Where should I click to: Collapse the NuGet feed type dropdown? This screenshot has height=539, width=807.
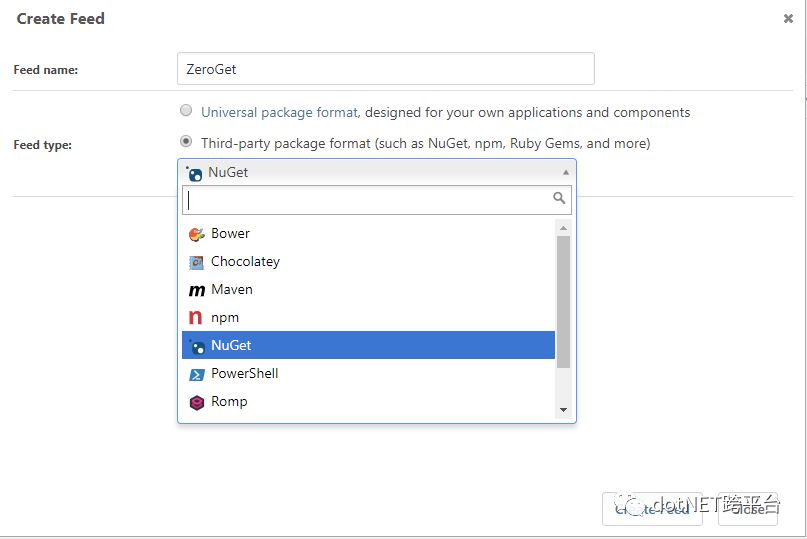pyautogui.click(x=377, y=172)
